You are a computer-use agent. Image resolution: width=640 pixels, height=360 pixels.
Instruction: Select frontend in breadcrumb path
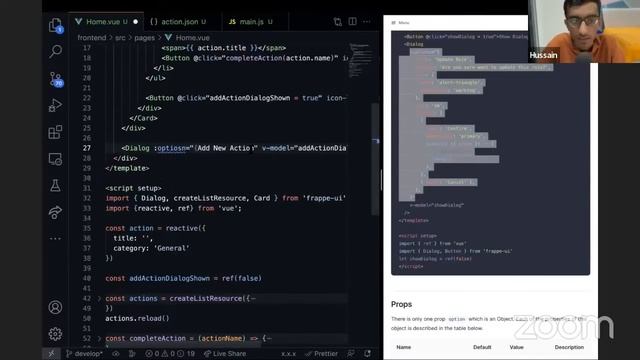point(91,38)
